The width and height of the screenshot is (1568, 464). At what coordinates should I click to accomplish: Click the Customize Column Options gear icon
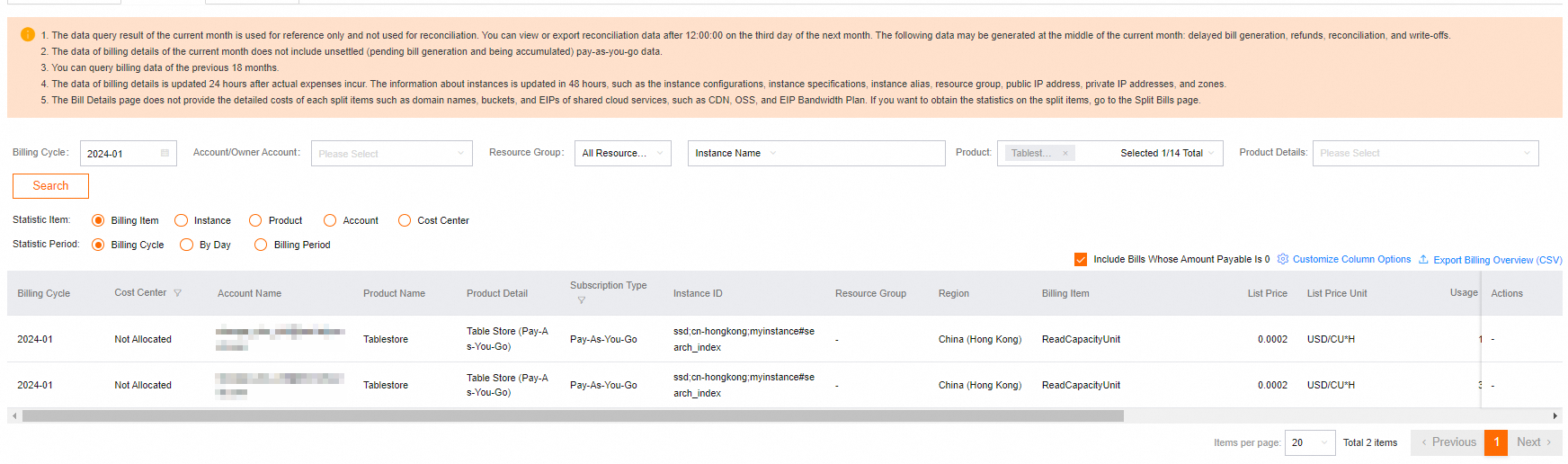pyautogui.click(x=1283, y=259)
